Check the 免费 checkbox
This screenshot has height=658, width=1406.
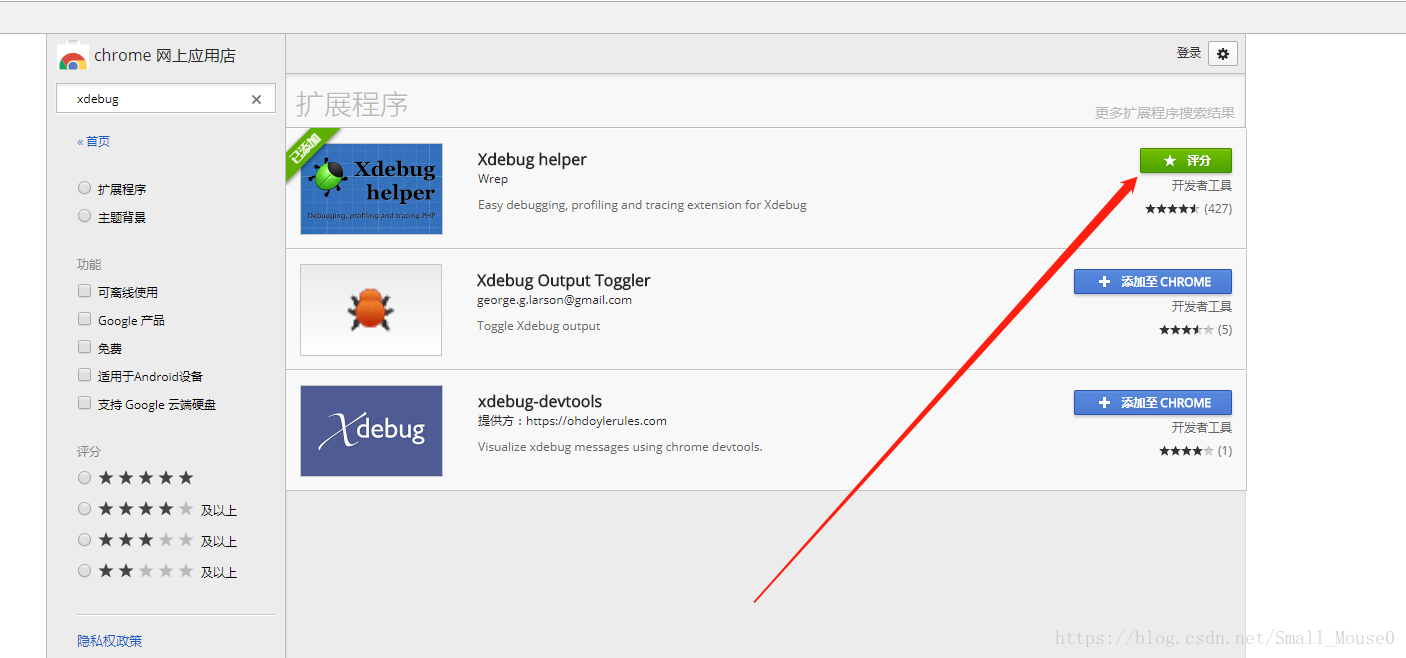85,347
